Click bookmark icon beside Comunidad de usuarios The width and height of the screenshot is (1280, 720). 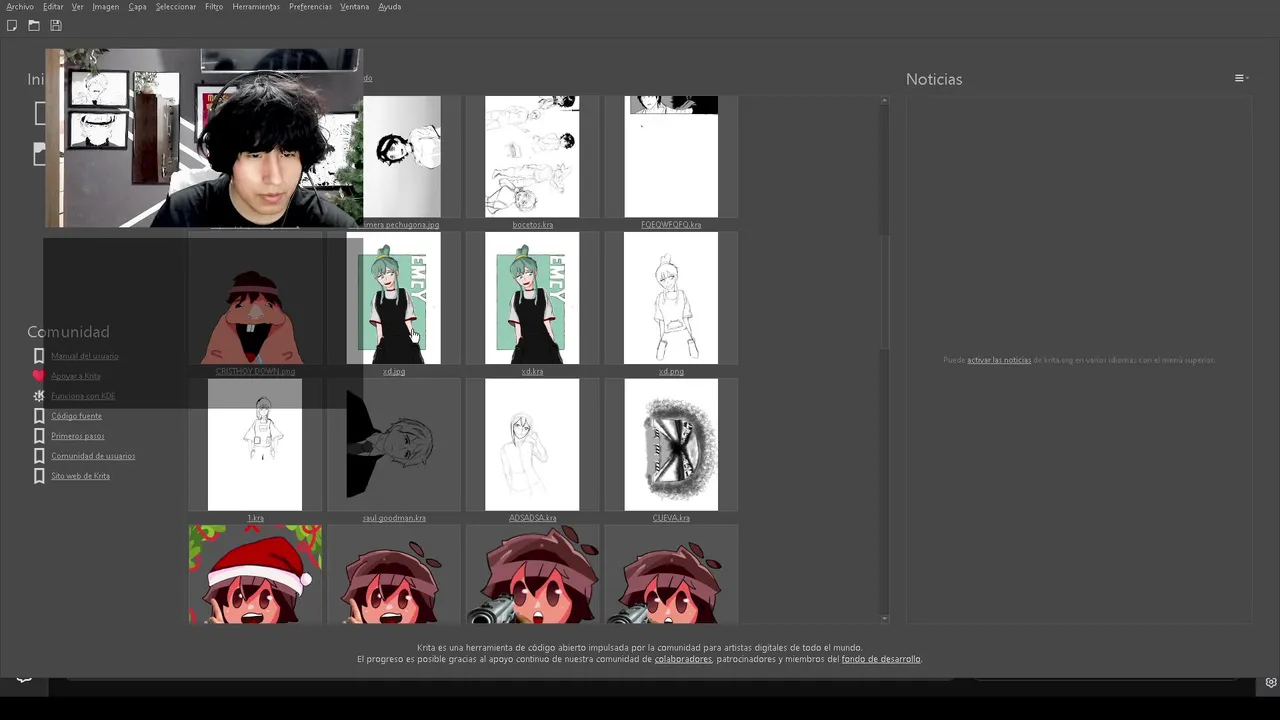click(x=39, y=456)
